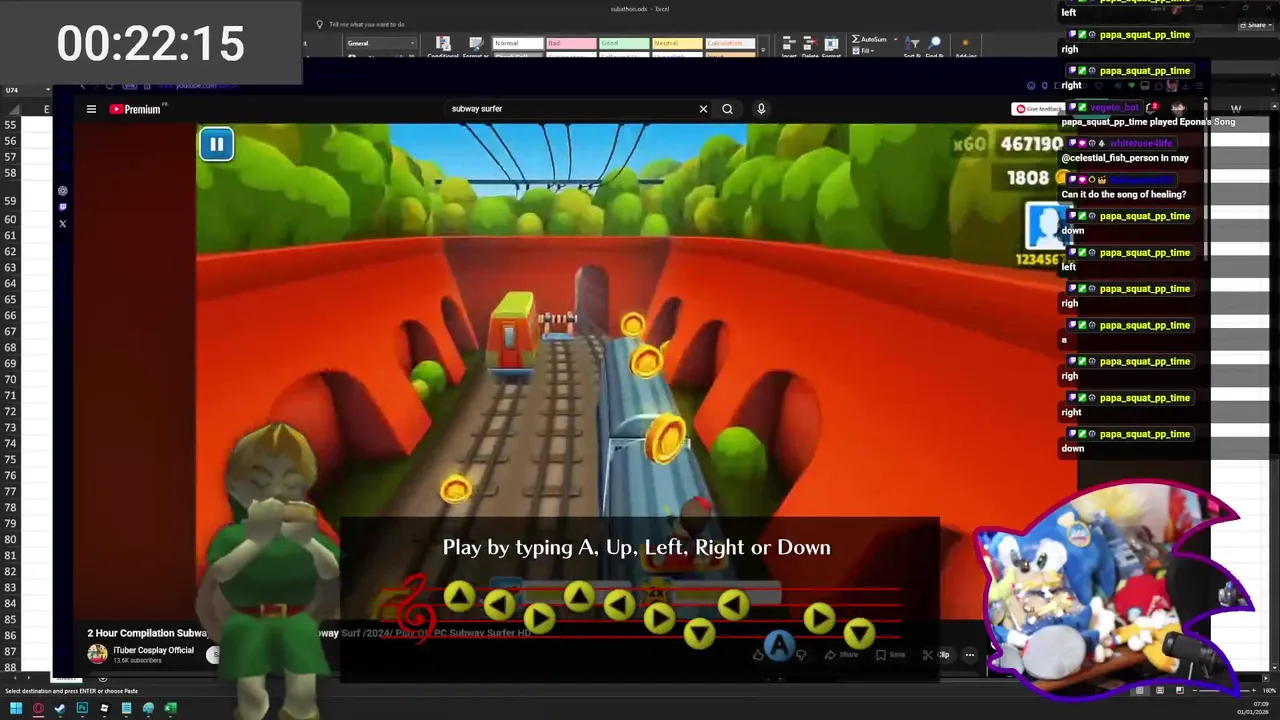The width and height of the screenshot is (1280, 720).
Task: Click the Excel Share button
Action: (x=1255, y=25)
